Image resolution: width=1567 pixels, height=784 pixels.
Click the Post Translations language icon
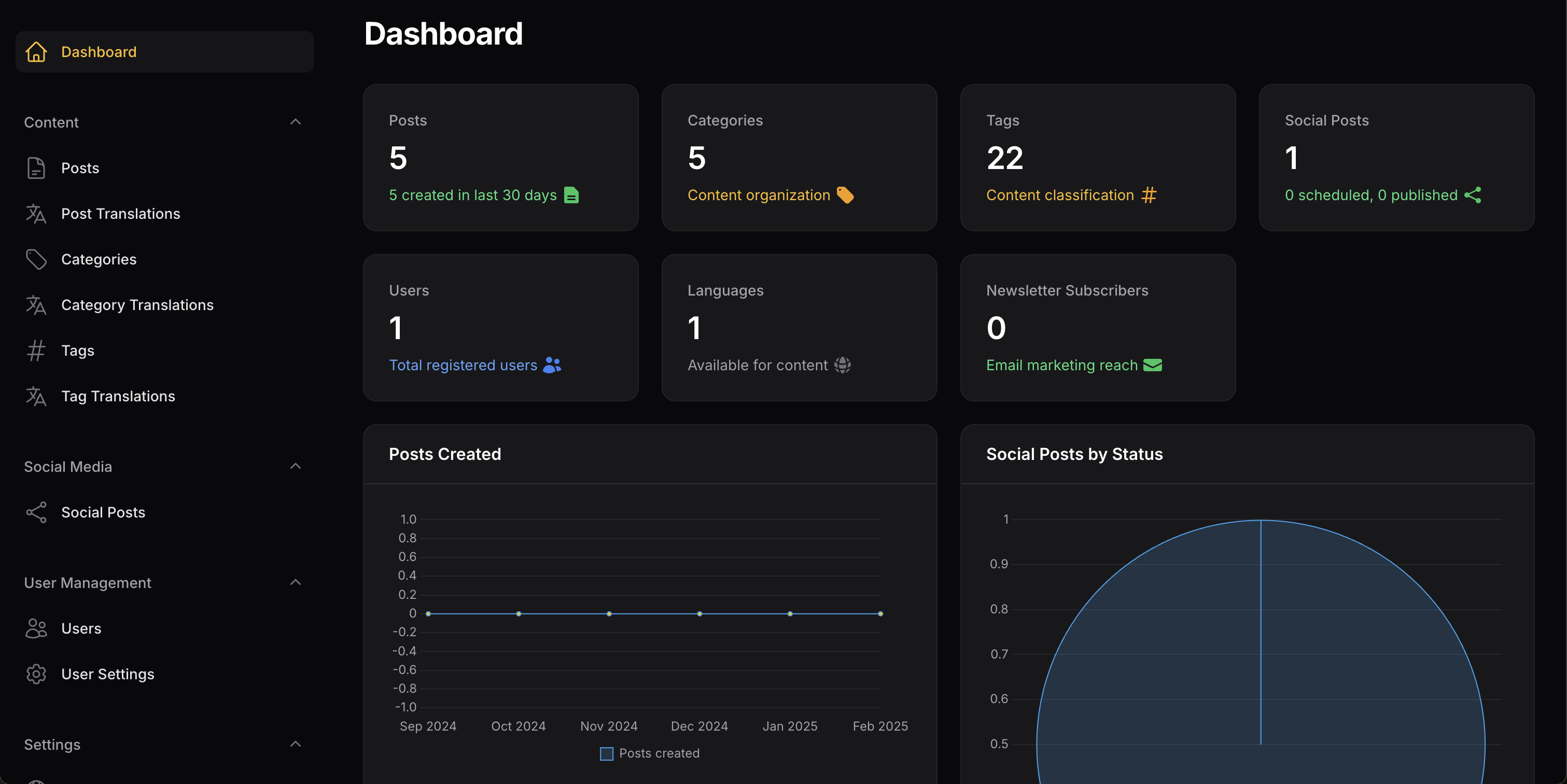click(36, 214)
